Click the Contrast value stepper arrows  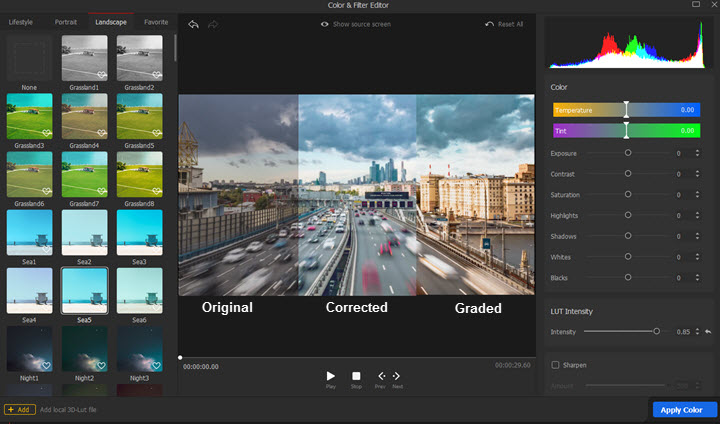tap(697, 174)
